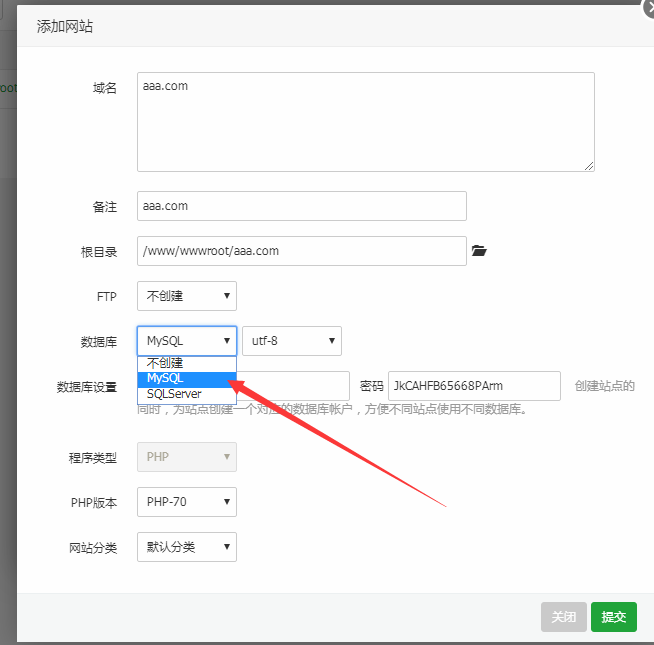The image size is (654, 645).
Task: Open the FTP 不创建 dropdown
Action: coord(187,296)
